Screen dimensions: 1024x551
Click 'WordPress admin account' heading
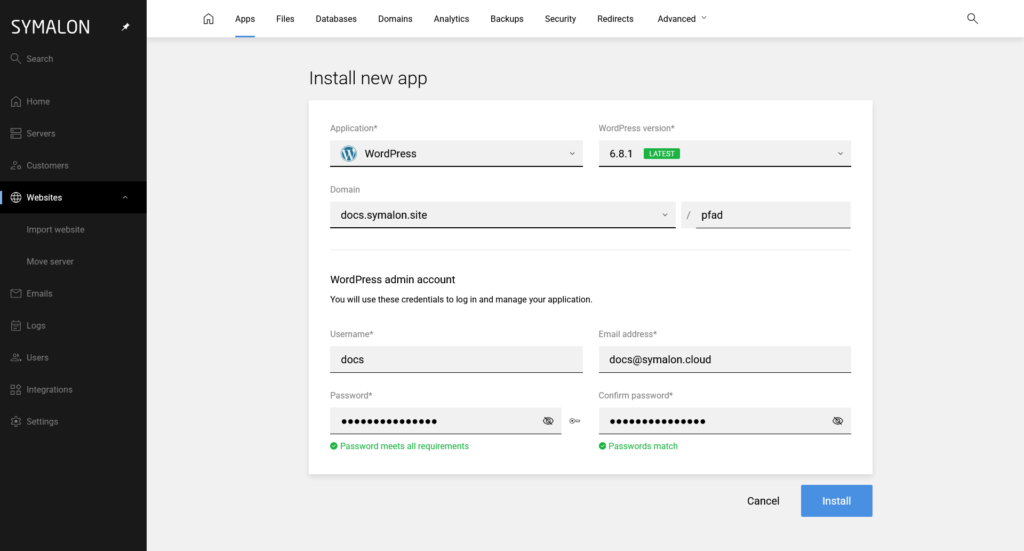click(x=392, y=279)
